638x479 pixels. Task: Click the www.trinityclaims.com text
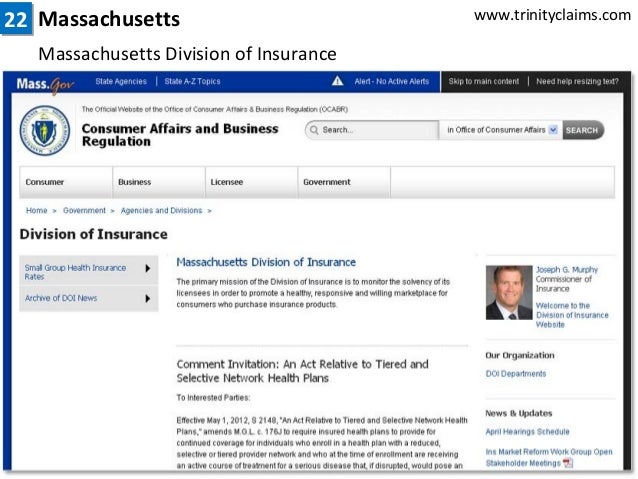tap(553, 15)
